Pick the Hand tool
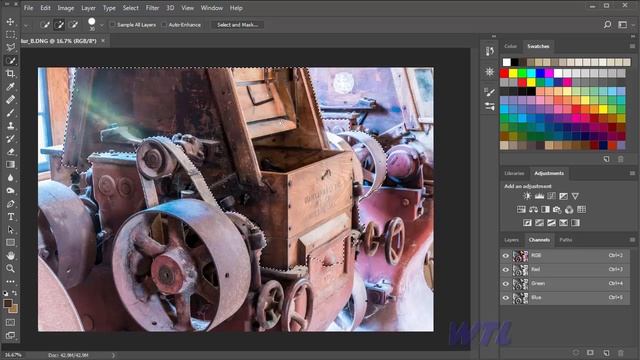Viewport: 640px width, 360px height. point(10,256)
